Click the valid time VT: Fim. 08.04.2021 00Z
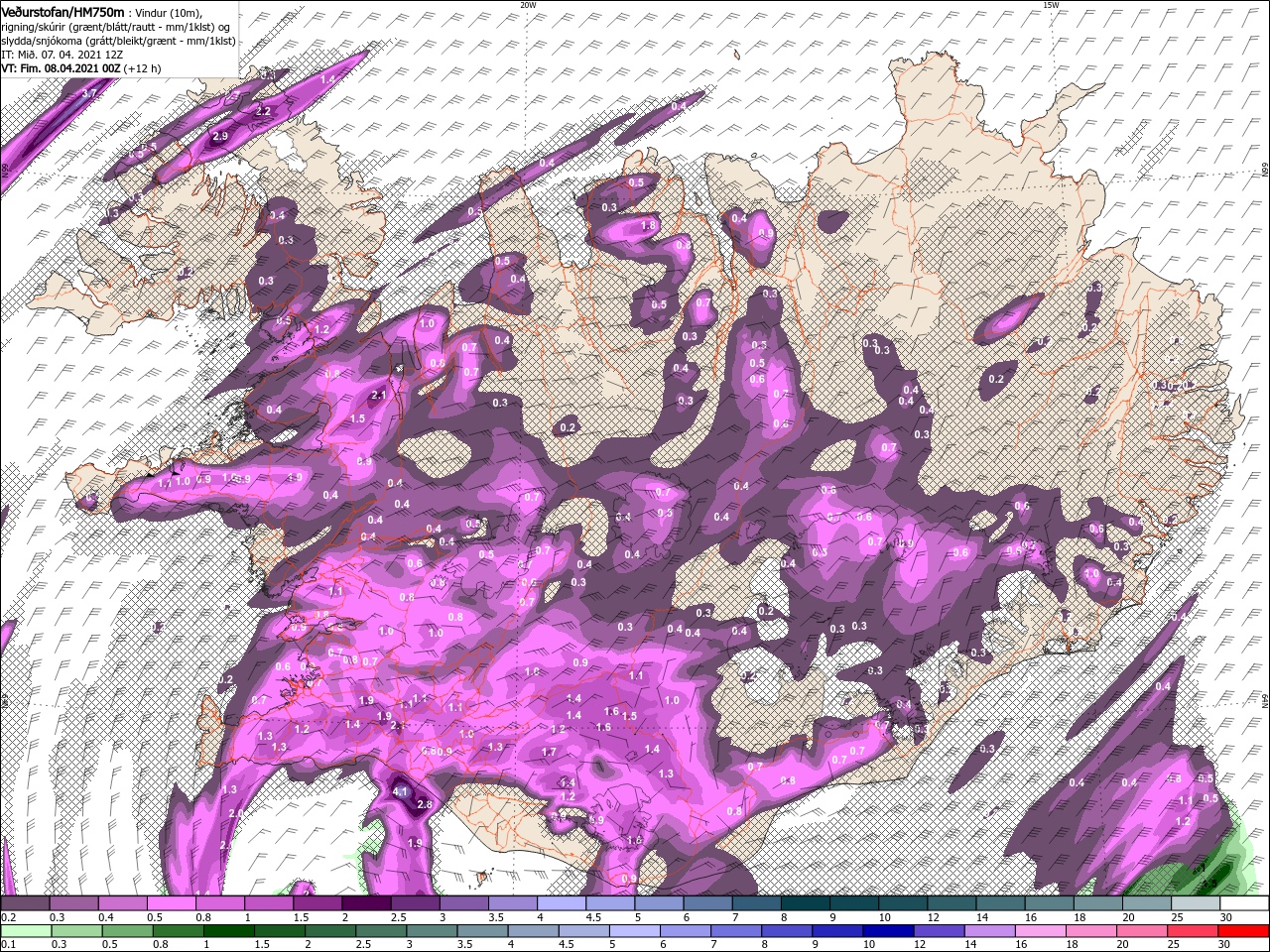This screenshot has height=952, width=1270. [62, 68]
